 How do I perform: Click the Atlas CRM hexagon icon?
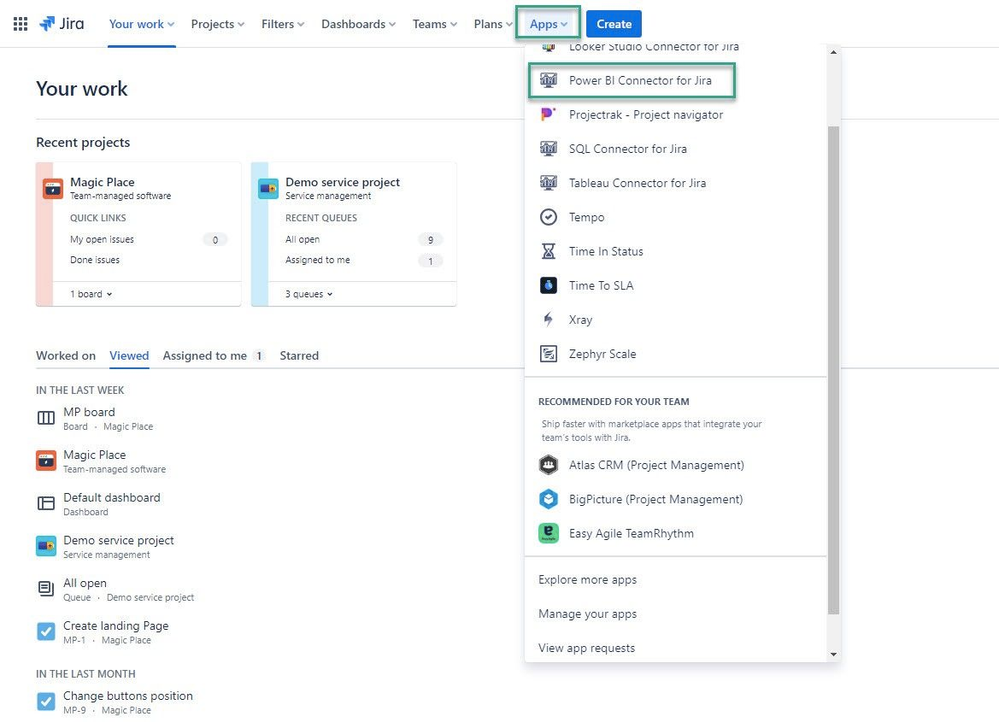point(548,465)
